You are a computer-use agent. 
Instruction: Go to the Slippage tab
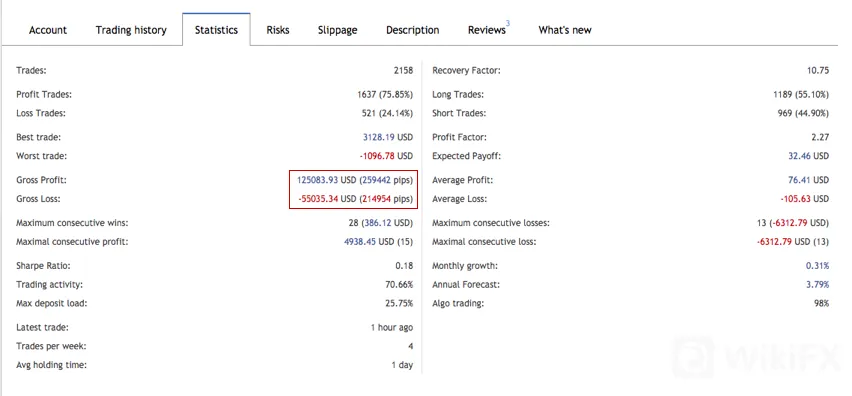pos(337,30)
